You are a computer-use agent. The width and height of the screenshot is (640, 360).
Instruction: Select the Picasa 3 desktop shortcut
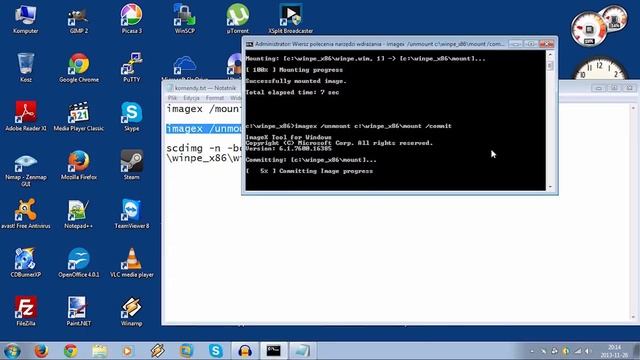tap(131, 18)
